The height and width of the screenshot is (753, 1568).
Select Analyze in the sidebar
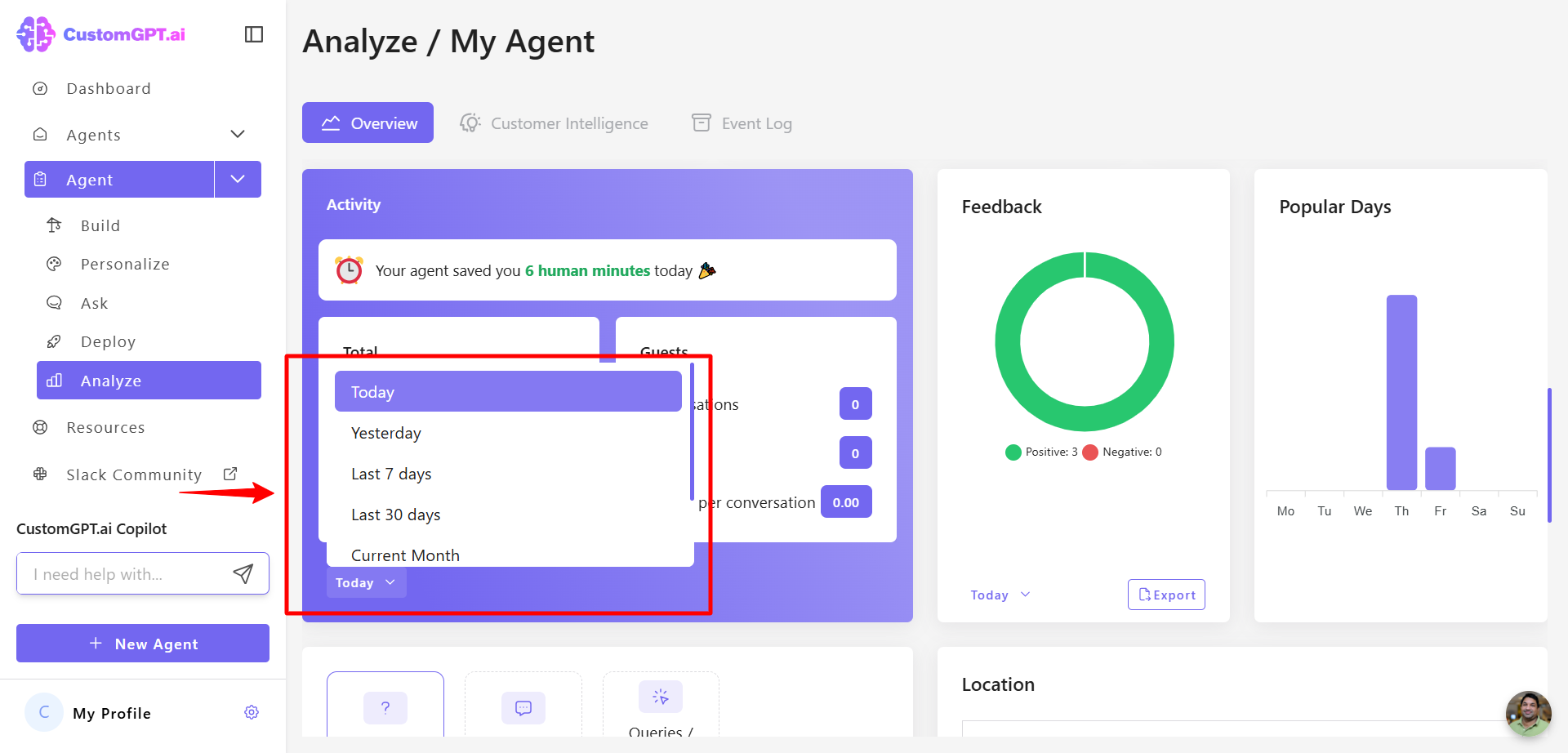coord(149,381)
